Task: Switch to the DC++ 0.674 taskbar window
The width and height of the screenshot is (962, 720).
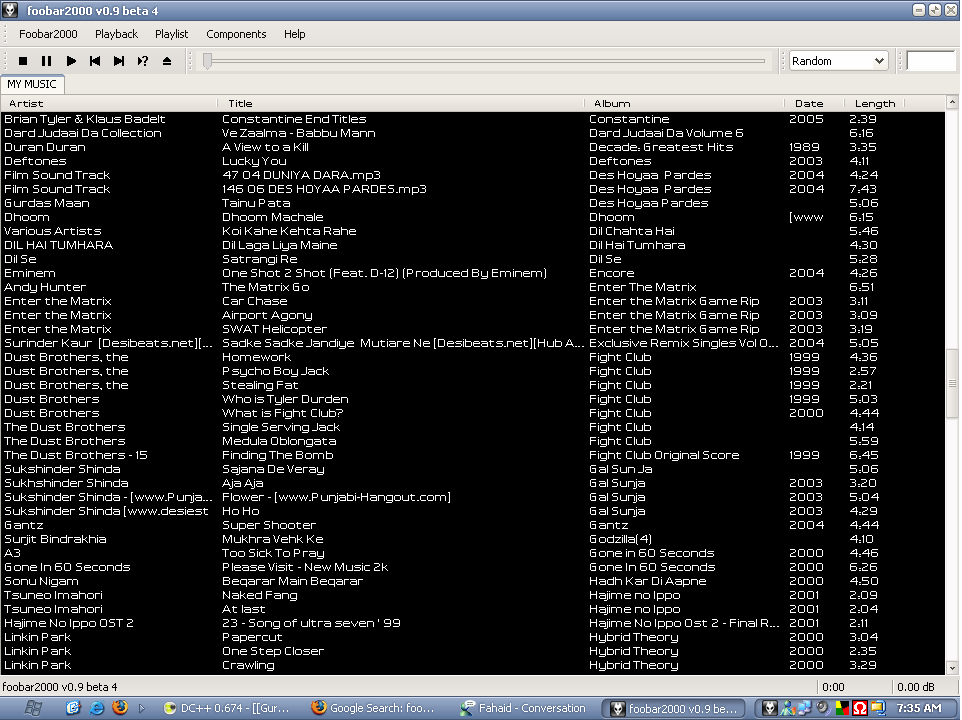Action: pyautogui.click(x=226, y=708)
